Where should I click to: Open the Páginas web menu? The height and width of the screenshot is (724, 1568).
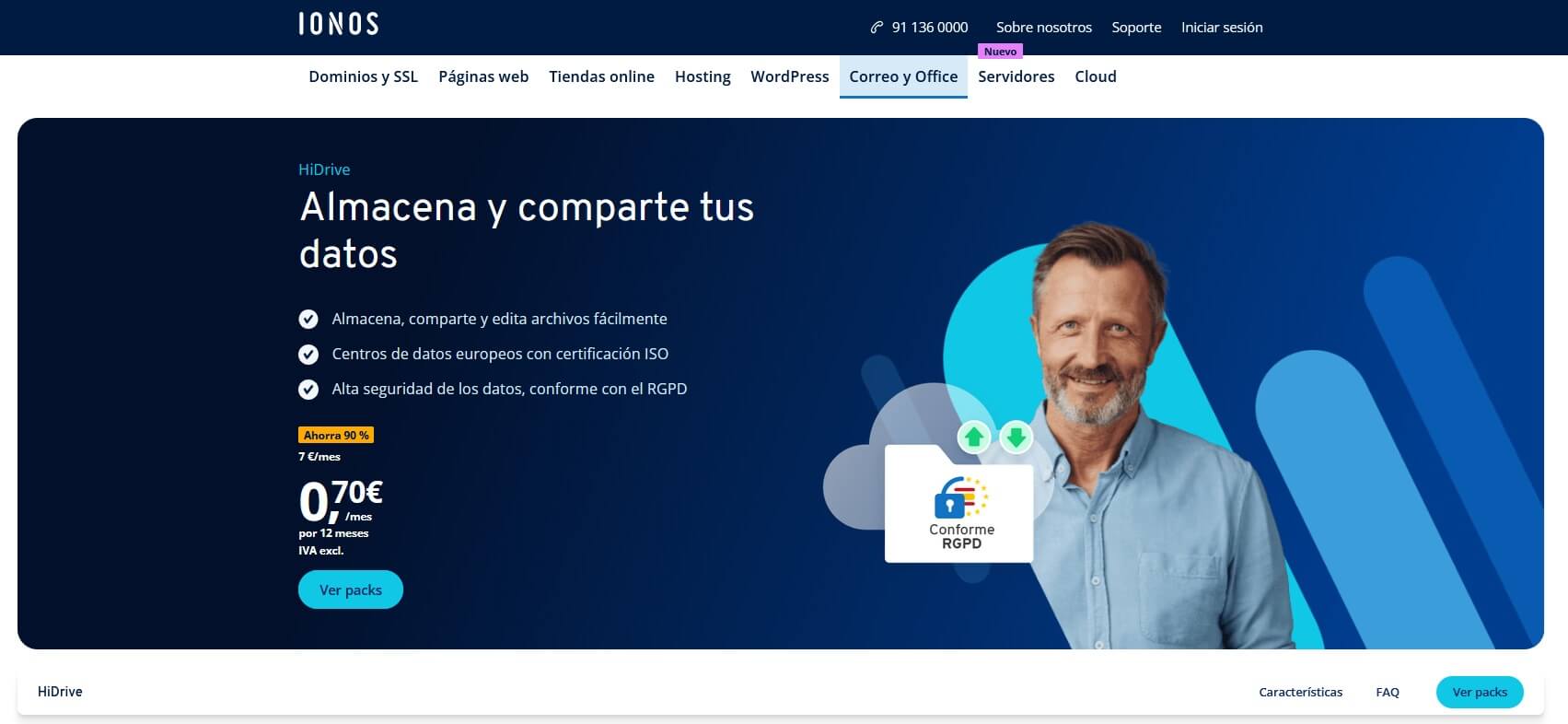tap(483, 76)
